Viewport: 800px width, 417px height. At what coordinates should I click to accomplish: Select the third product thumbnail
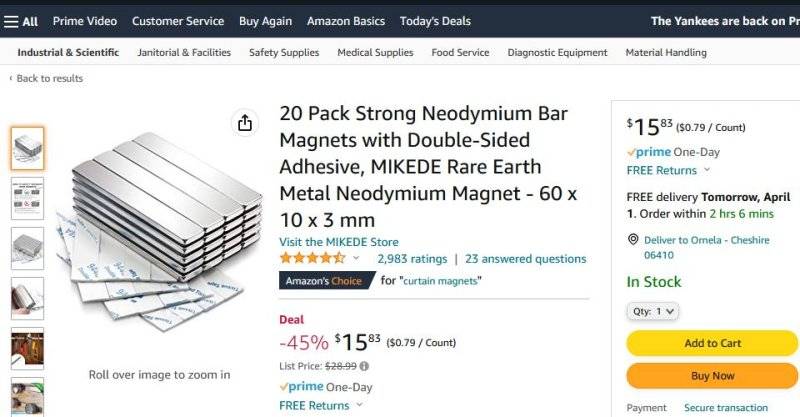pyautogui.click(x=27, y=248)
